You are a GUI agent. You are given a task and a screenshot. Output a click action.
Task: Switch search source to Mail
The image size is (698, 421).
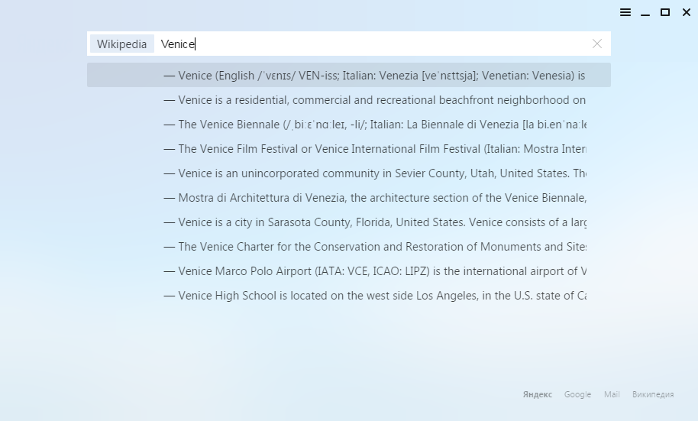[612, 394]
